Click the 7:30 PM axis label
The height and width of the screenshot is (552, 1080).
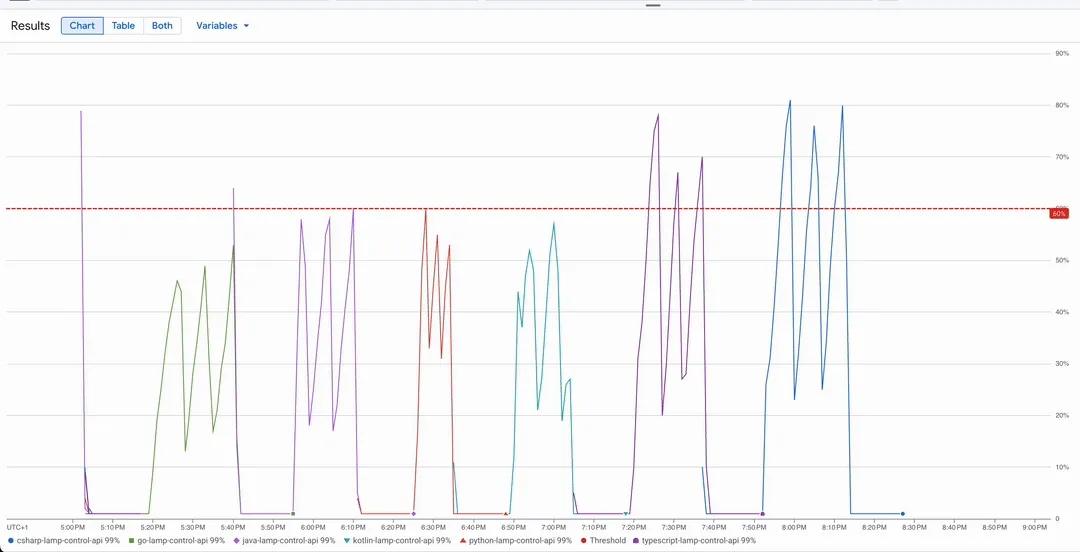tap(674, 527)
